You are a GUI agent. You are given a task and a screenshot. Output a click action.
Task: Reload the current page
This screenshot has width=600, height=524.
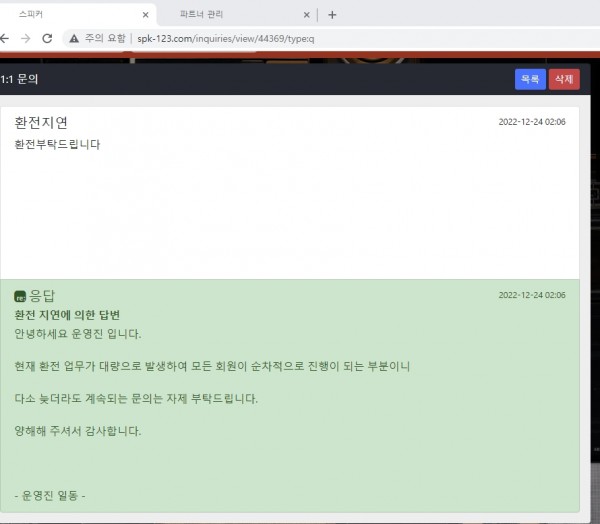click(x=47, y=38)
